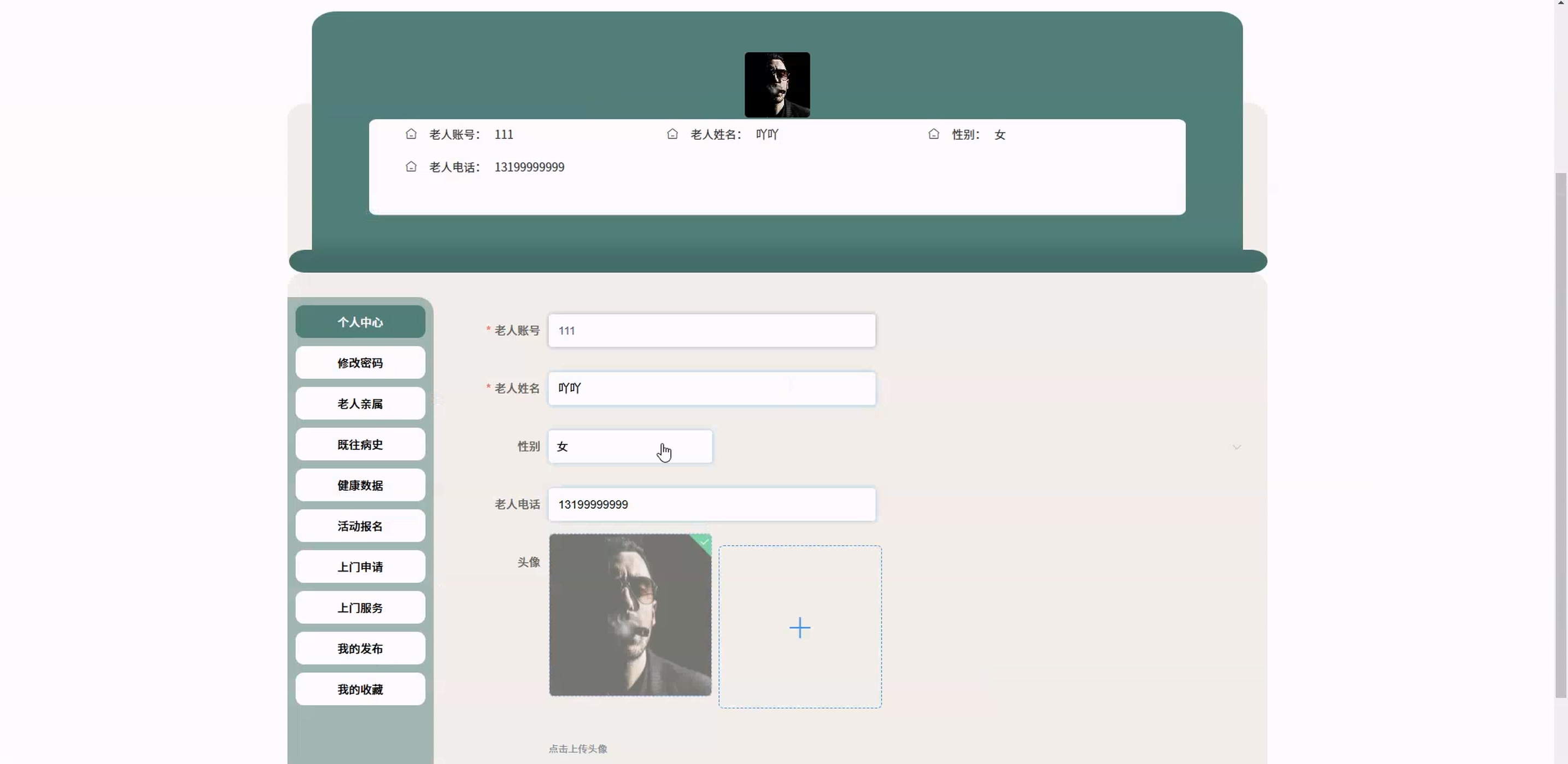
Task: Click the profile avatar in the header
Action: click(x=777, y=85)
